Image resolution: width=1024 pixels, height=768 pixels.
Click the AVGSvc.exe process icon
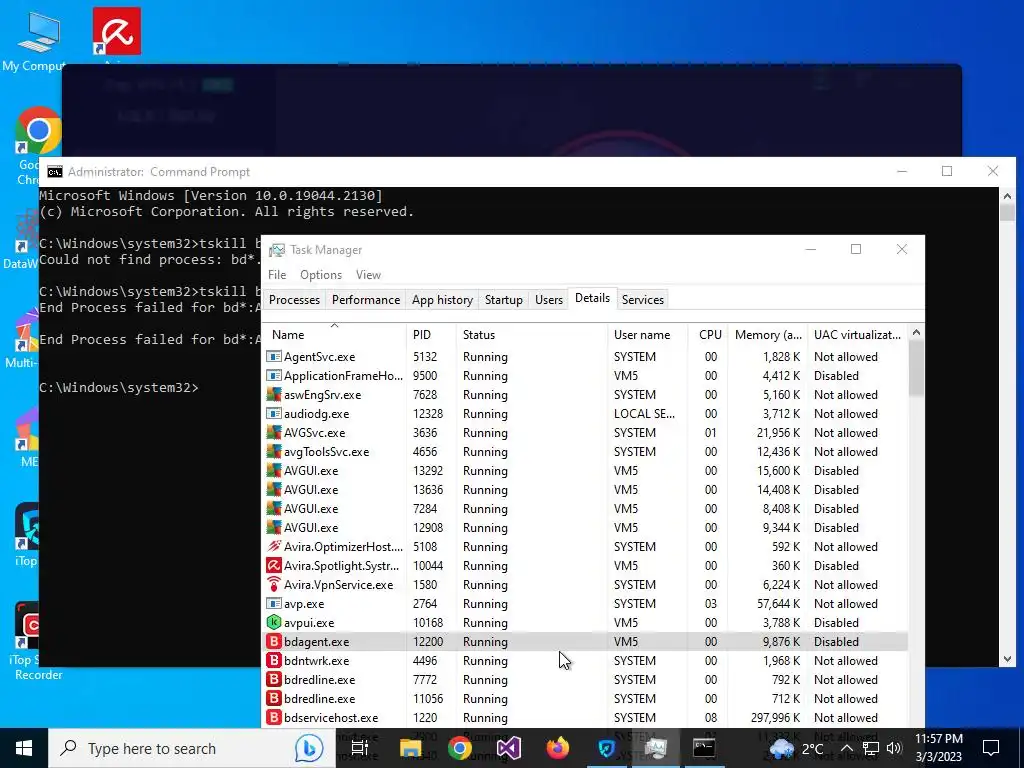(274, 432)
